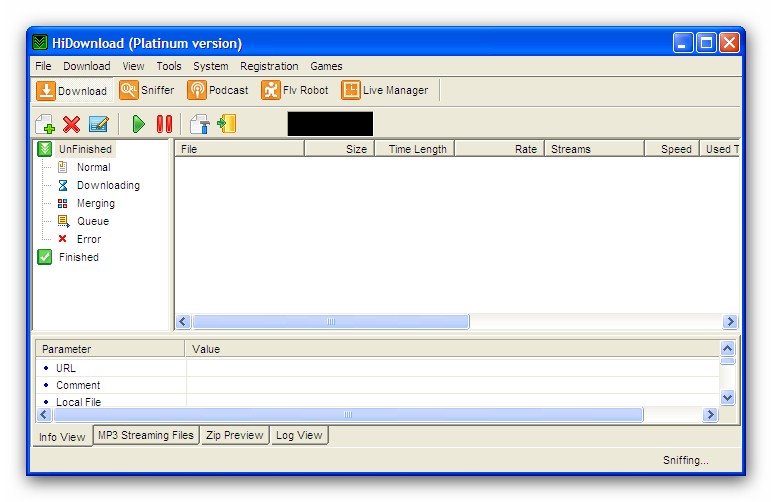Open the System menu
The width and height of the screenshot is (772, 502).
211,66
